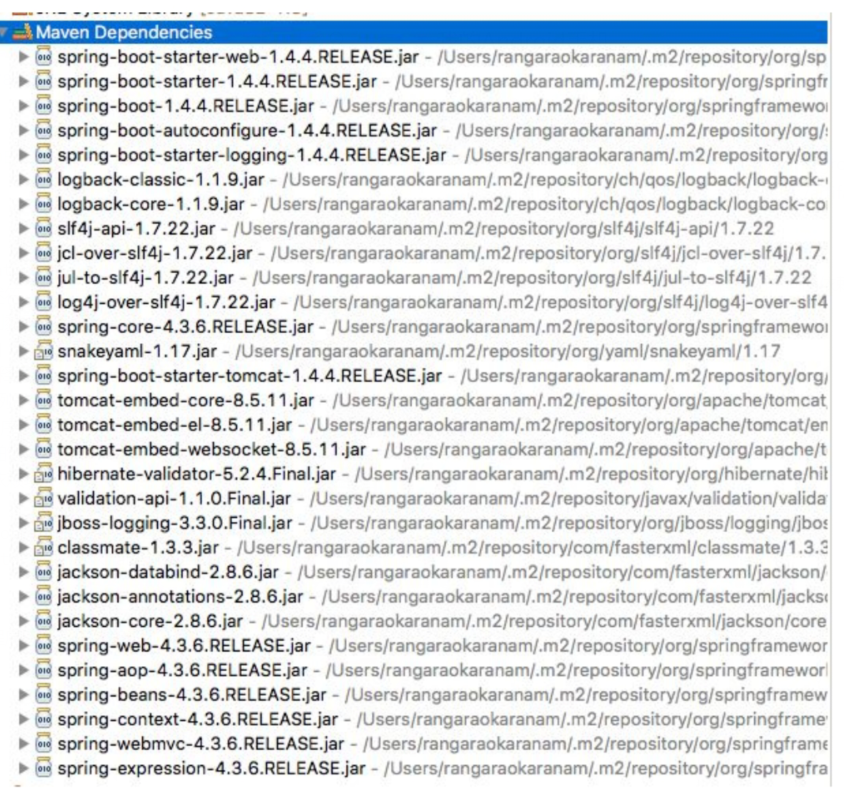Expand the tomcat-embed-core-8.5.11.jar node

tap(23, 400)
